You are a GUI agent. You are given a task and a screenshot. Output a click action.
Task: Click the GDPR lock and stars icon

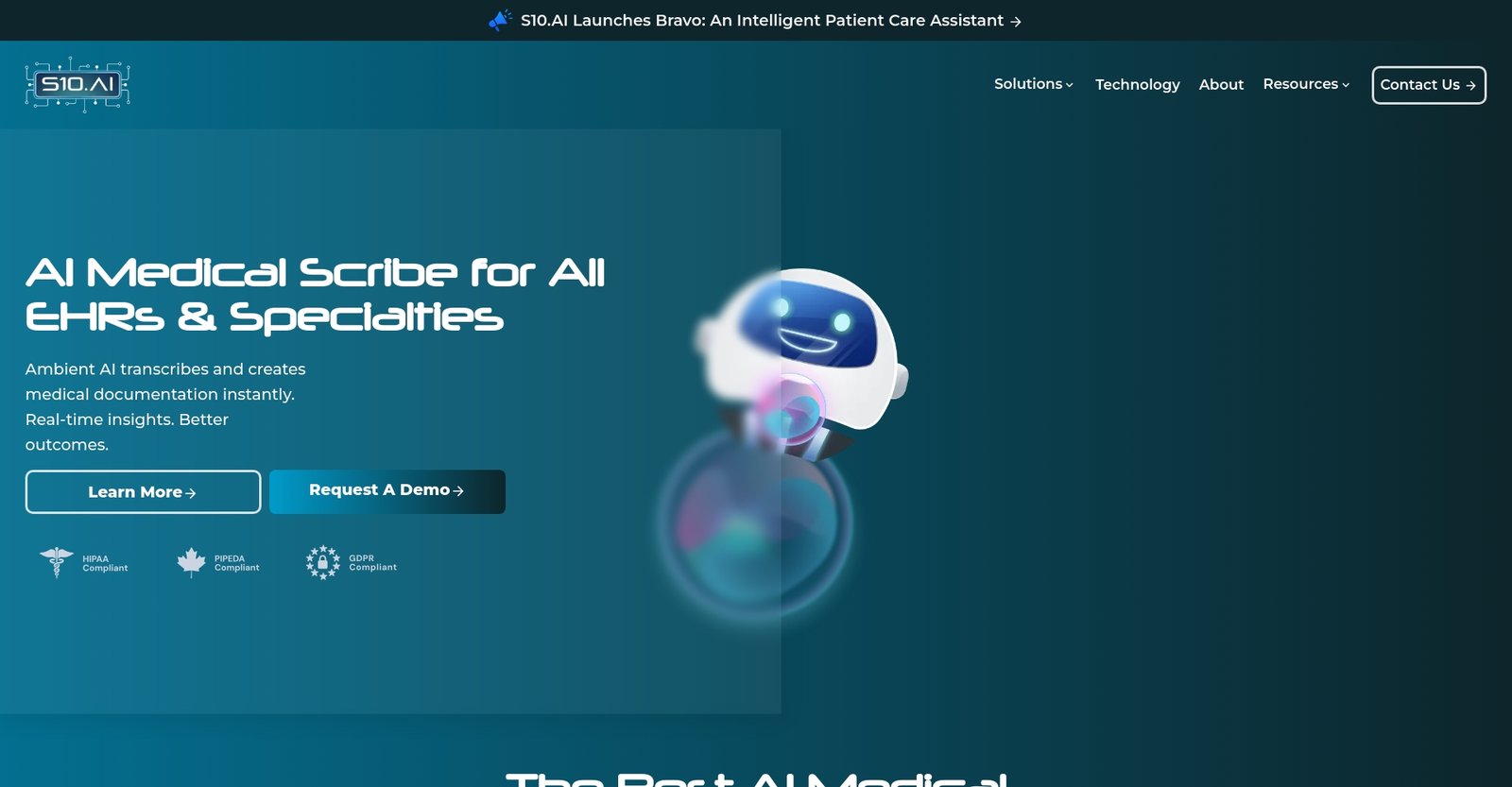coord(322,562)
